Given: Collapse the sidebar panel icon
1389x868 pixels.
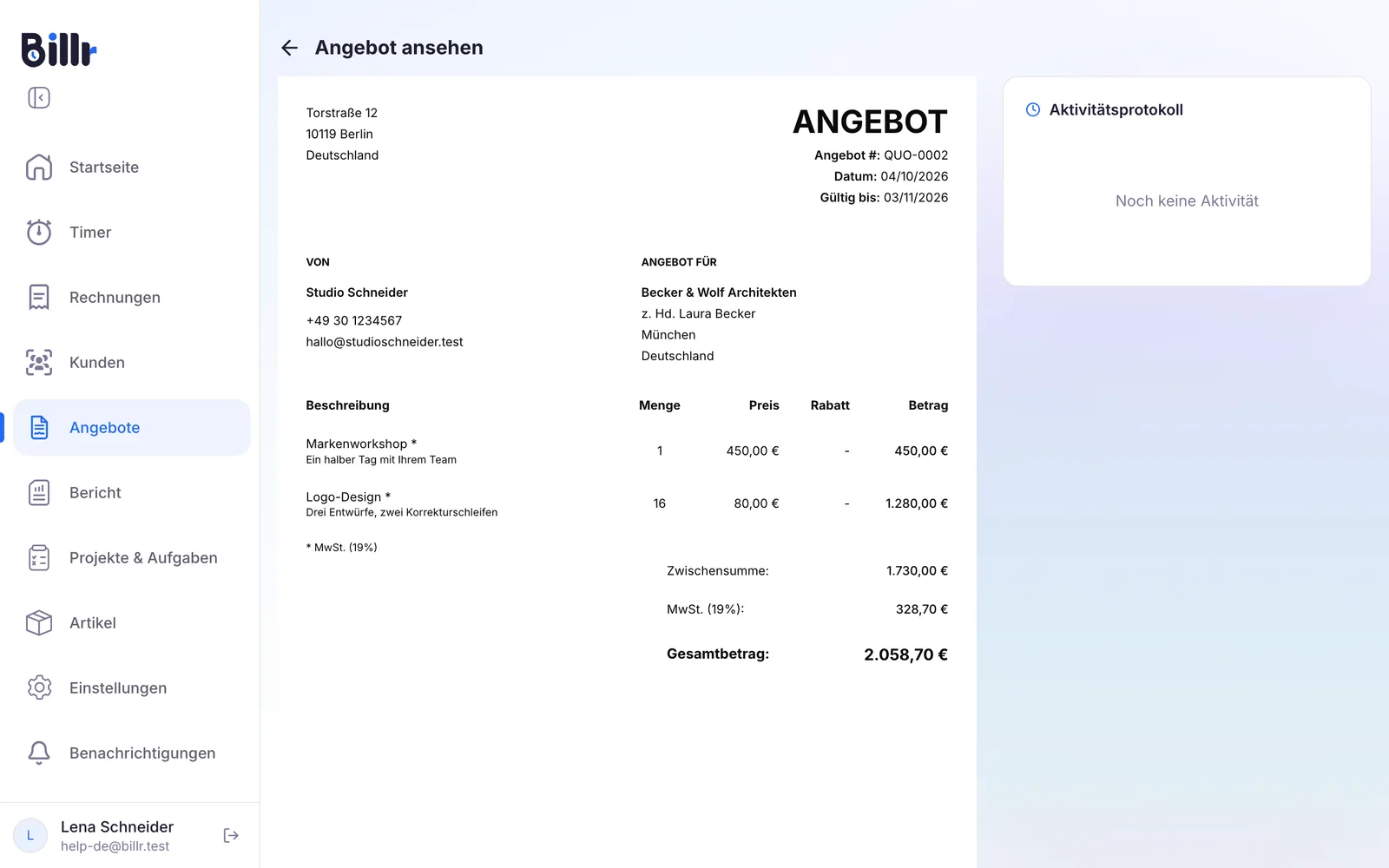Looking at the screenshot, I should click(x=39, y=98).
